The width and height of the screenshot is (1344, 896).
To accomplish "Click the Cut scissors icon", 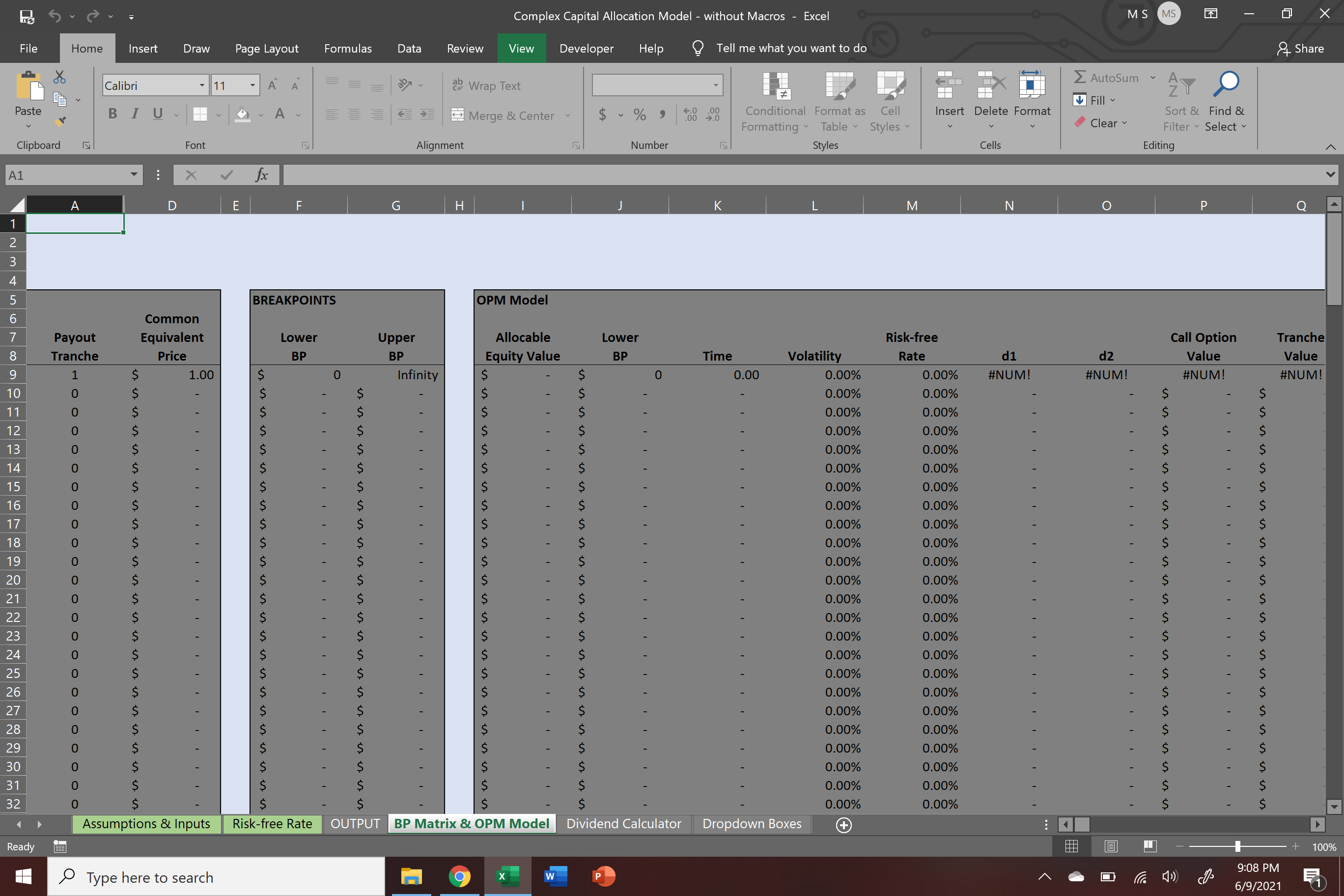I will (x=59, y=77).
